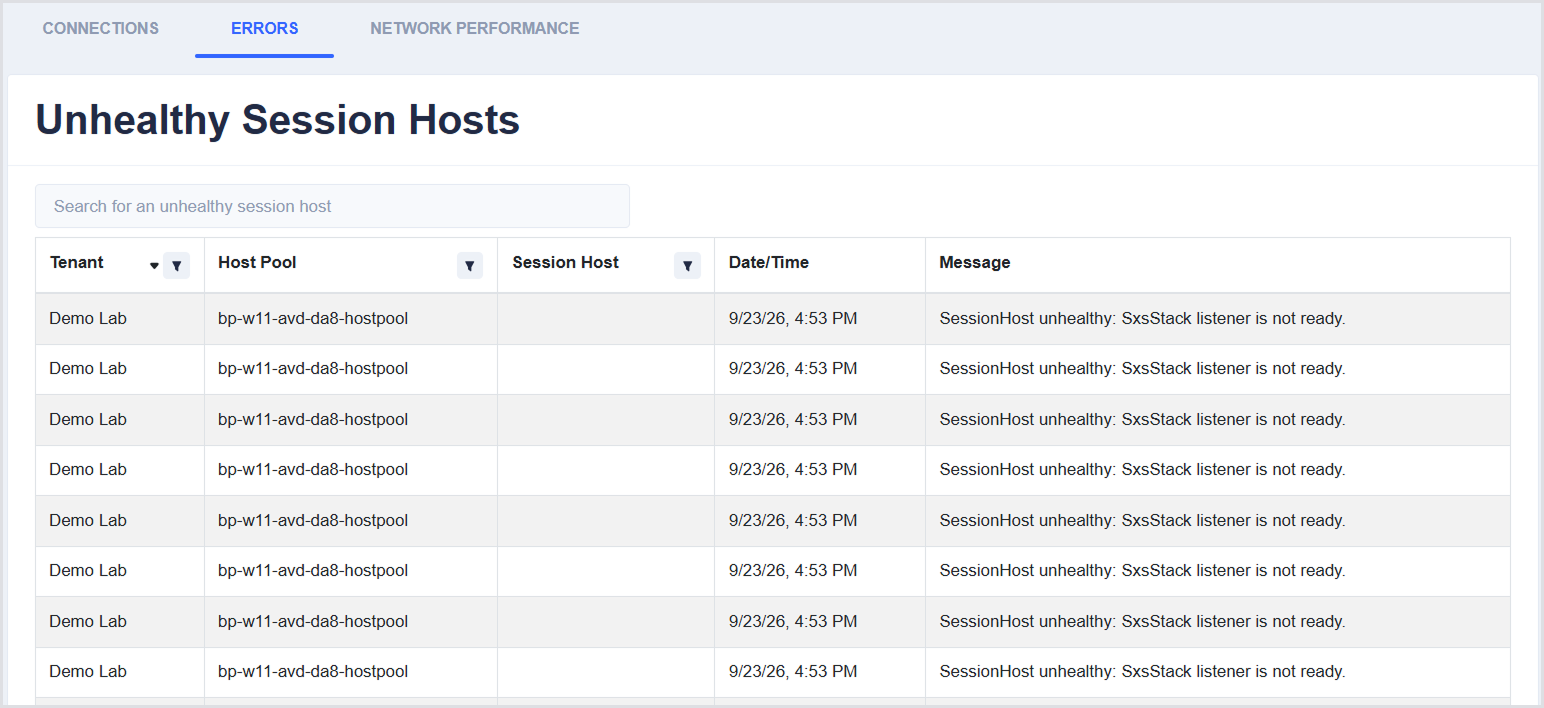Click the Unhealthy Session Hosts heading
Screen dimensions: 1544x708
278,120
